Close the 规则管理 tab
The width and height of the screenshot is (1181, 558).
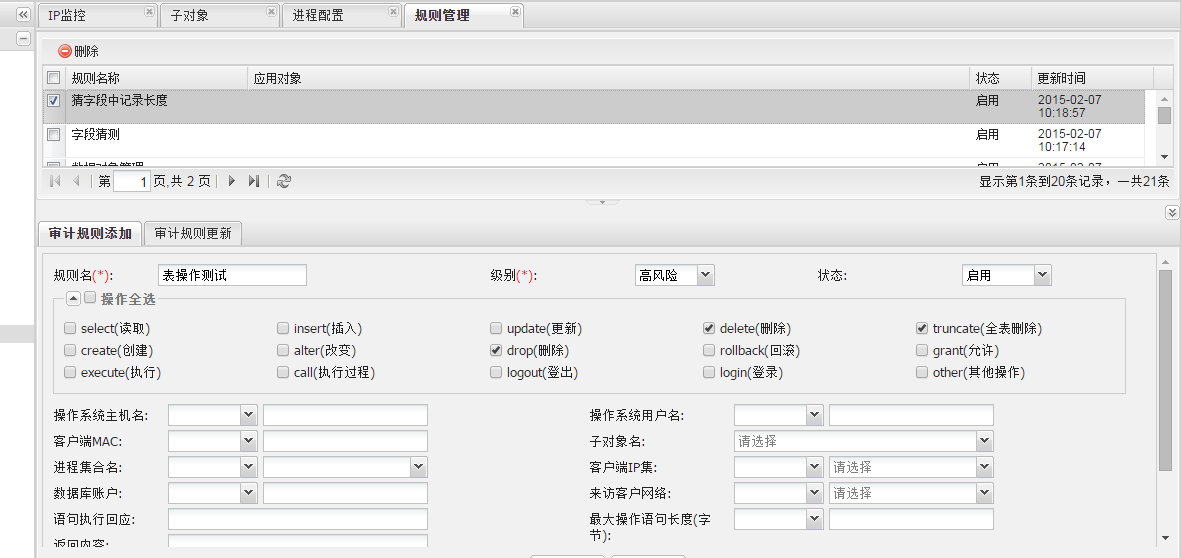point(515,12)
